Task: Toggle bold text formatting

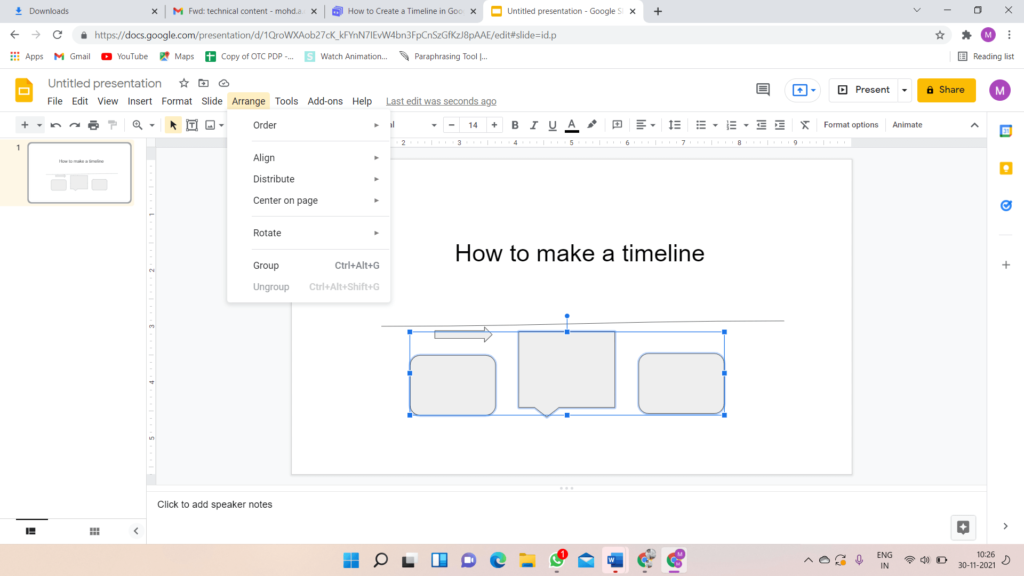Action: pyautogui.click(x=515, y=125)
